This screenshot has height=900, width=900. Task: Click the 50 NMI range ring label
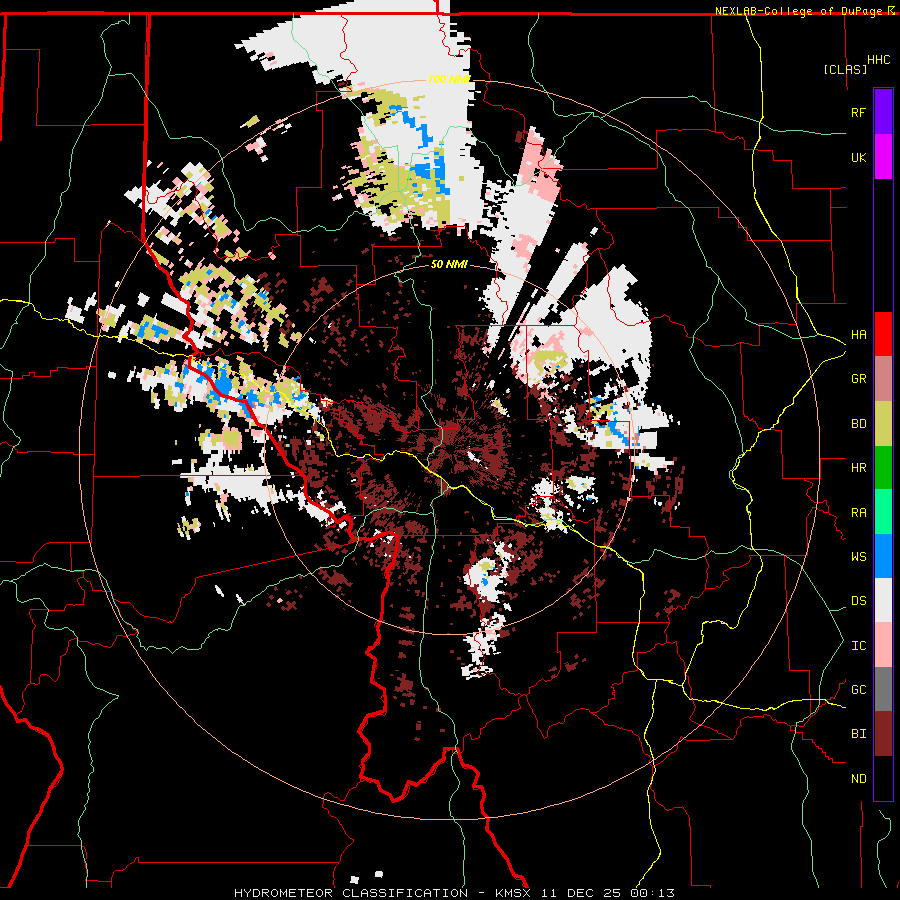click(449, 265)
